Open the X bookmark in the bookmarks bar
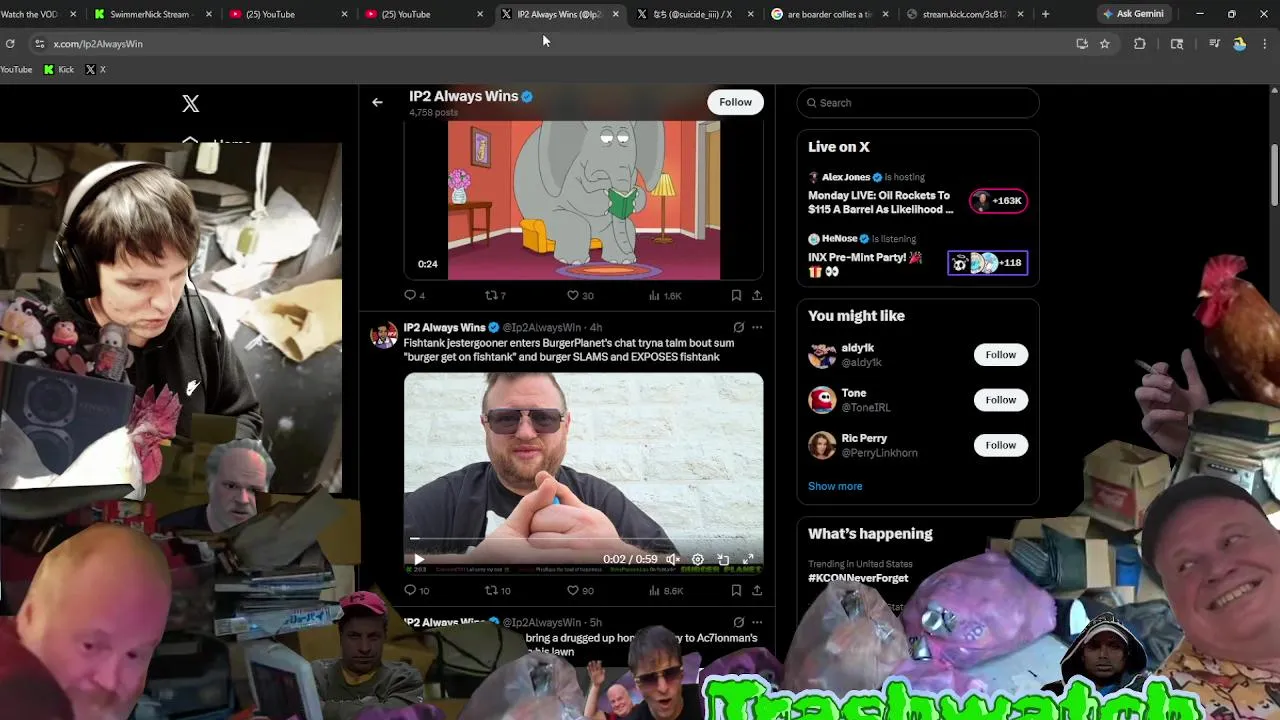Image resolution: width=1280 pixels, height=720 pixels. pos(96,70)
